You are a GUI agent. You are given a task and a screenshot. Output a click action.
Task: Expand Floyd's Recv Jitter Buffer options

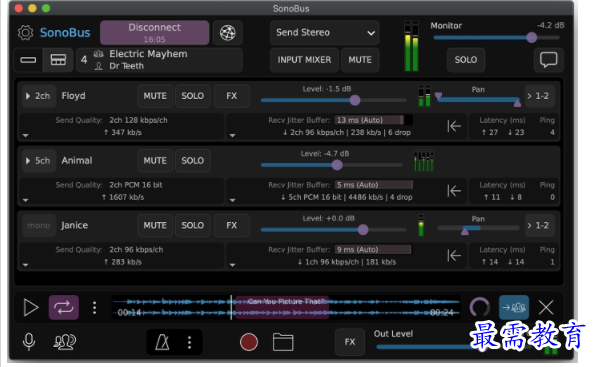pyautogui.click(x=232, y=135)
